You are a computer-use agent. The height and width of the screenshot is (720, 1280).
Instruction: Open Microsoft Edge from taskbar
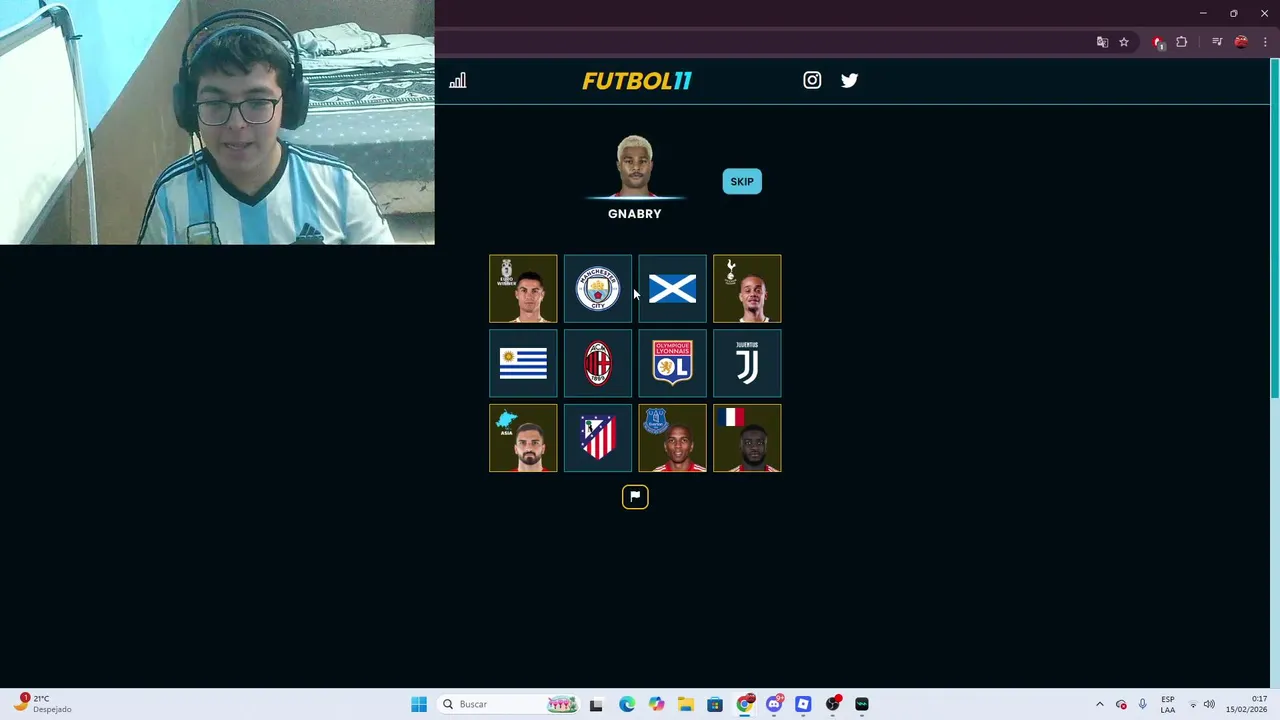click(626, 704)
